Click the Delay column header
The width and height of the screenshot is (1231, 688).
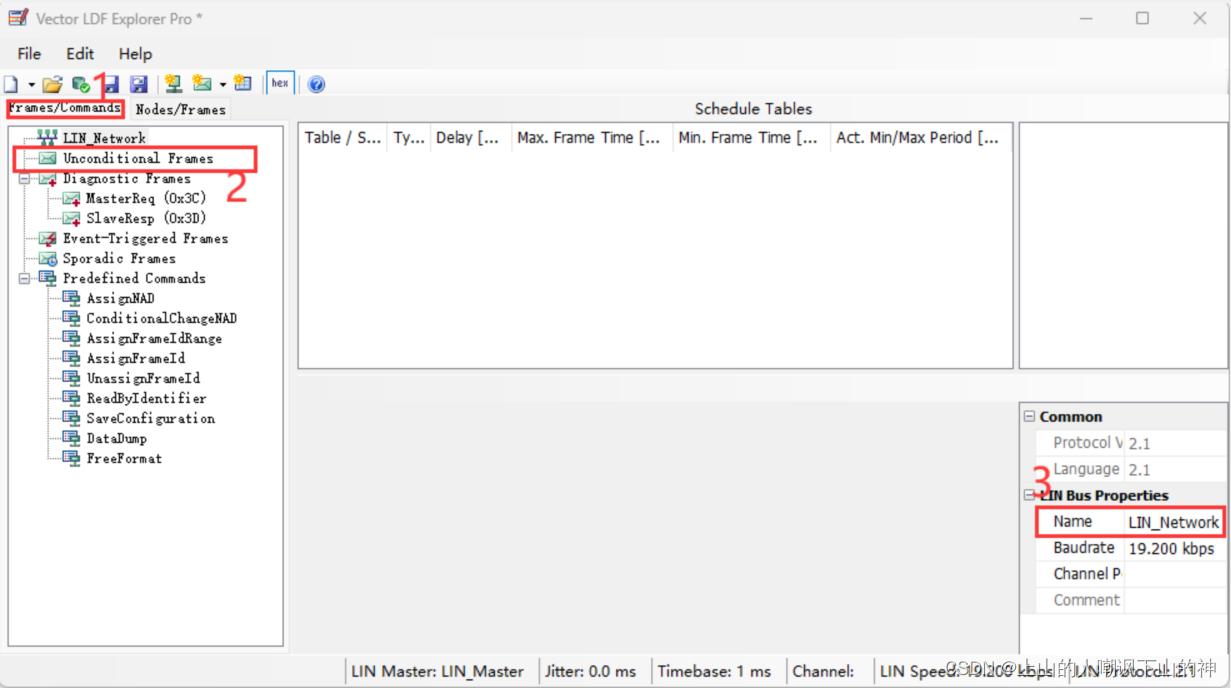471,138
